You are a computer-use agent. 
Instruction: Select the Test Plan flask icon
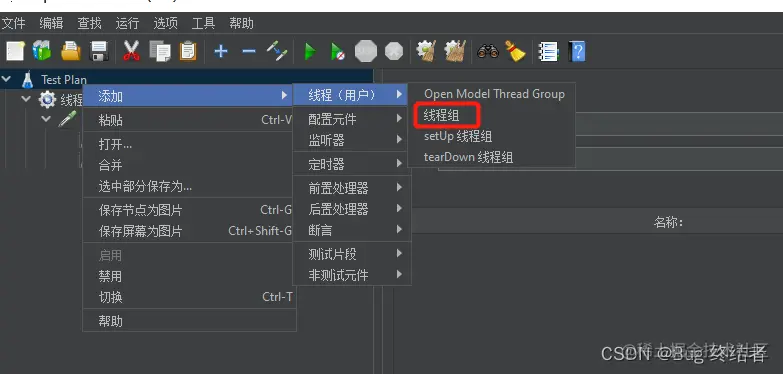(x=27, y=79)
